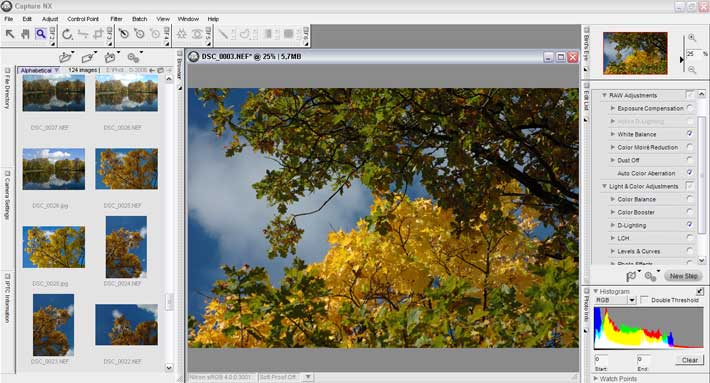710x383 pixels.
Task: Click the browser thumbnail scrollbar down arrow
Action: (169, 368)
